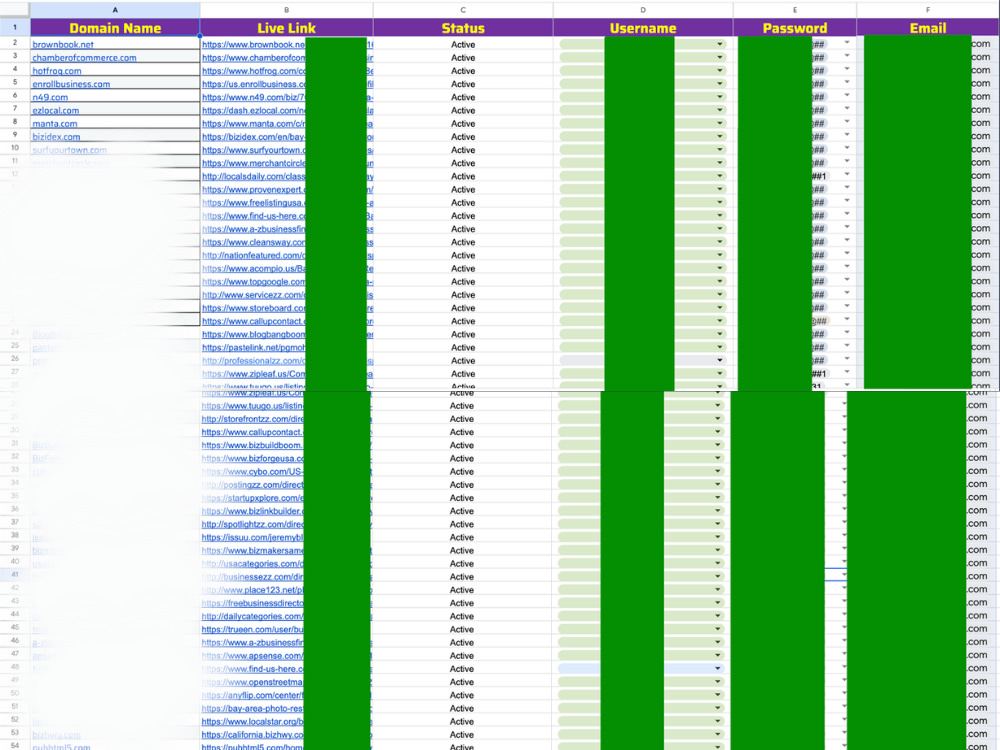Select row number 5 header
1000x750 pixels.
pos(15,82)
